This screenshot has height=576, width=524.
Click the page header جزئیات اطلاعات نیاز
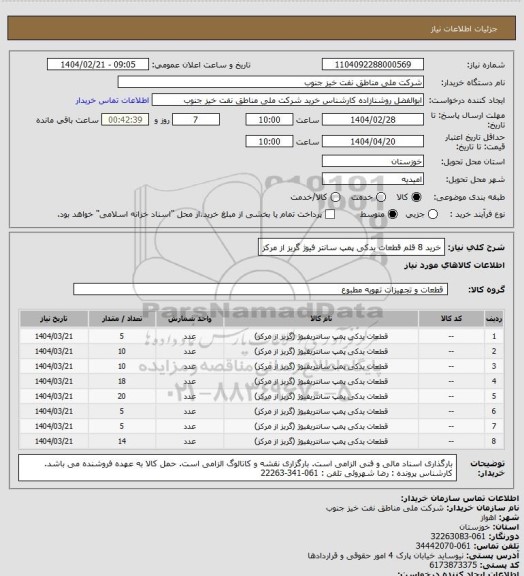pos(464,29)
